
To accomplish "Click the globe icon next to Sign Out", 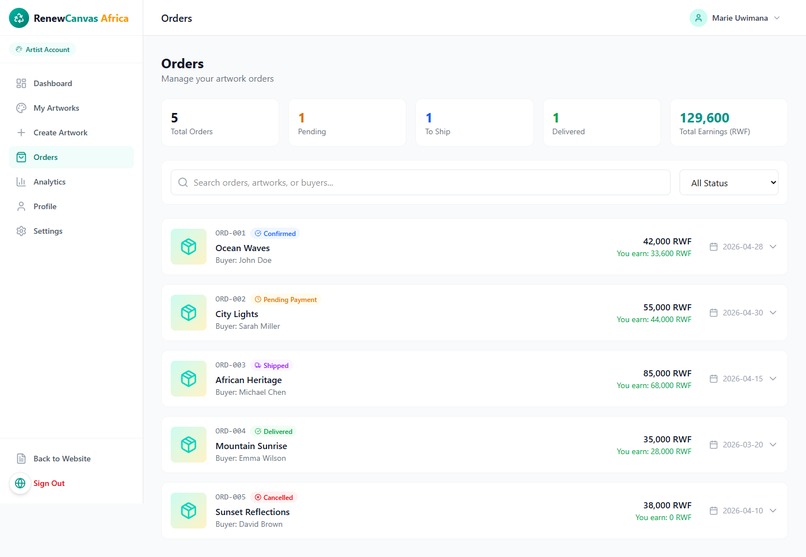I will point(20,483).
